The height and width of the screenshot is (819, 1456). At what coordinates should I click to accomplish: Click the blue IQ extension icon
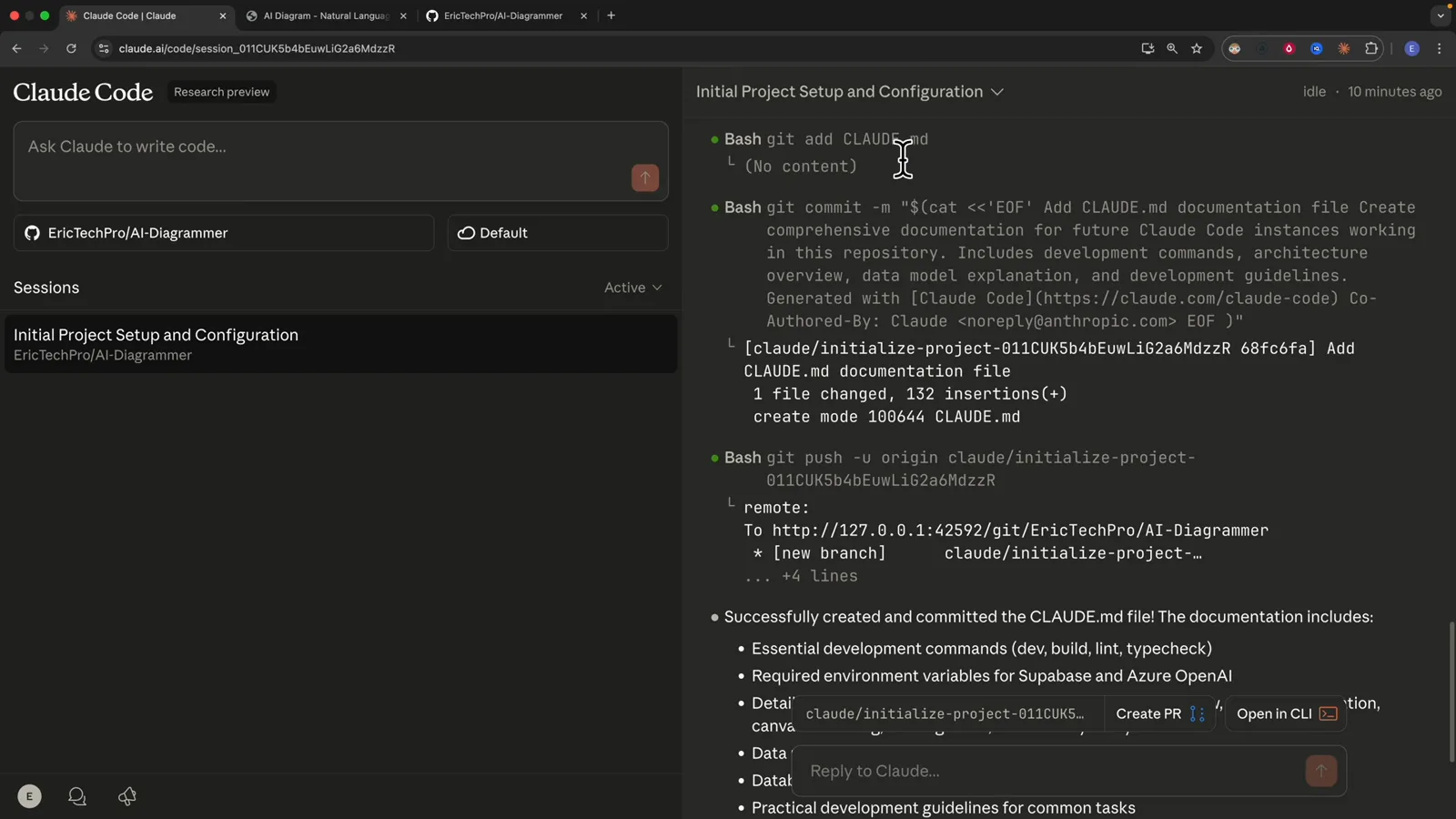point(1317,48)
